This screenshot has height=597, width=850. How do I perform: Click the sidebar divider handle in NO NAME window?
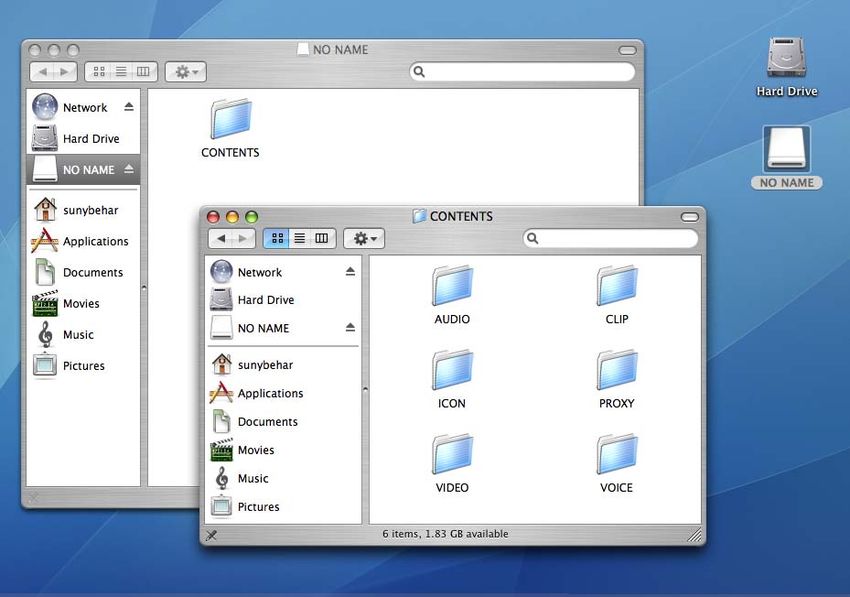pyautogui.click(x=144, y=287)
